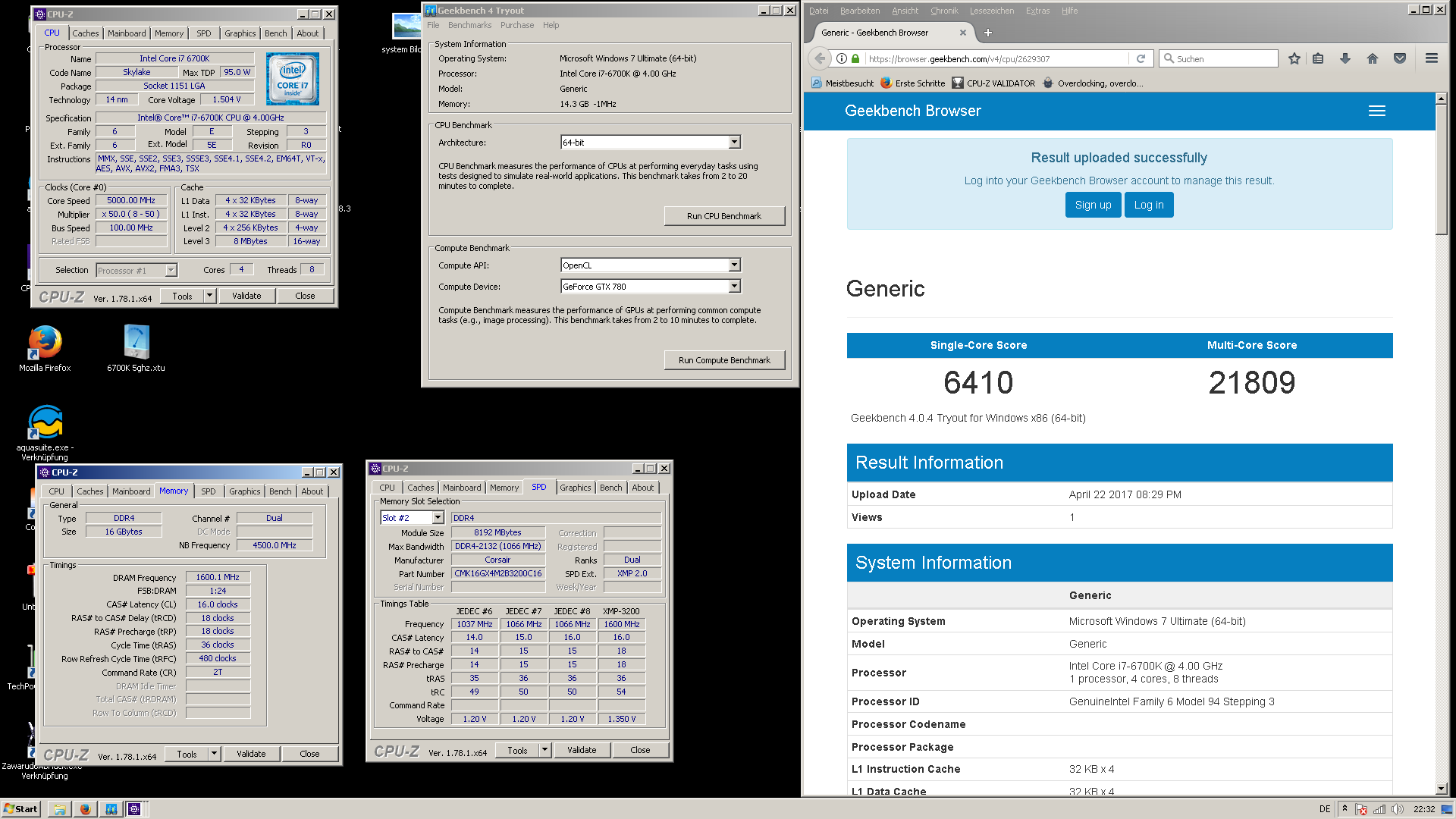The height and width of the screenshot is (819, 1456).
Task: Click the Sign up button
Action: tap(1093, 205)
